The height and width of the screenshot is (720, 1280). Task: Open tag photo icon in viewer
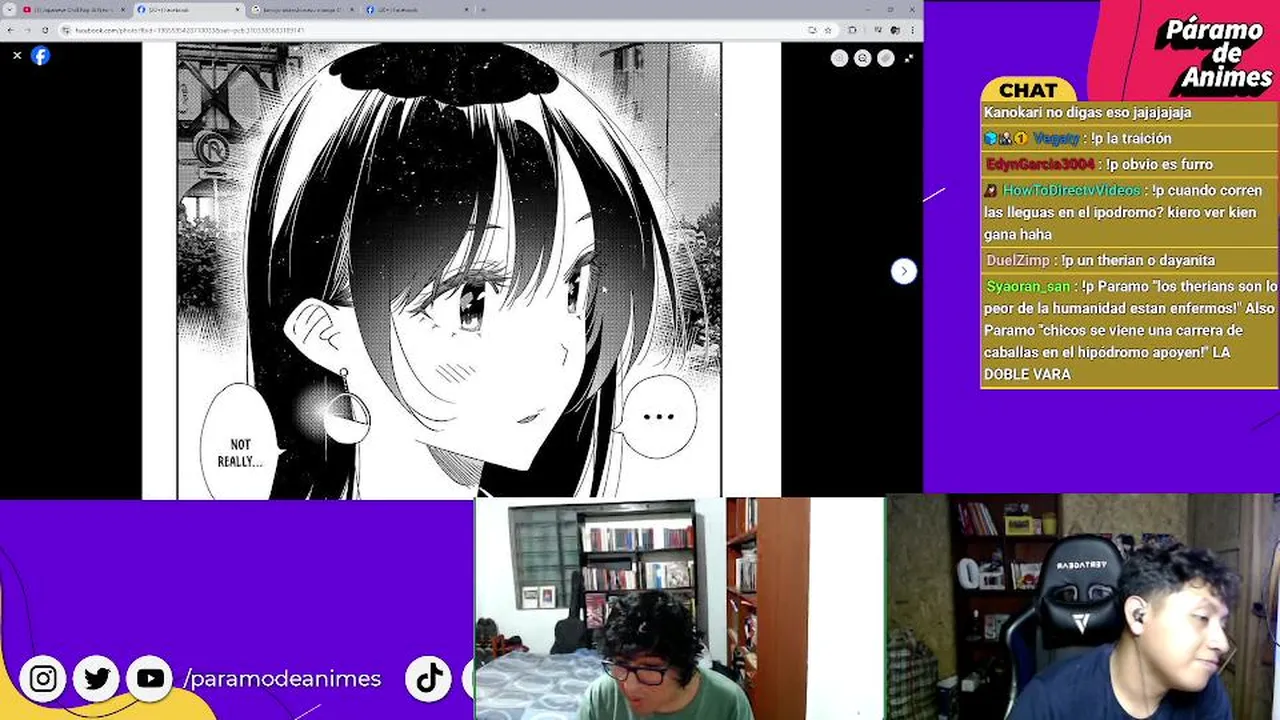click(x=886, y=58)
